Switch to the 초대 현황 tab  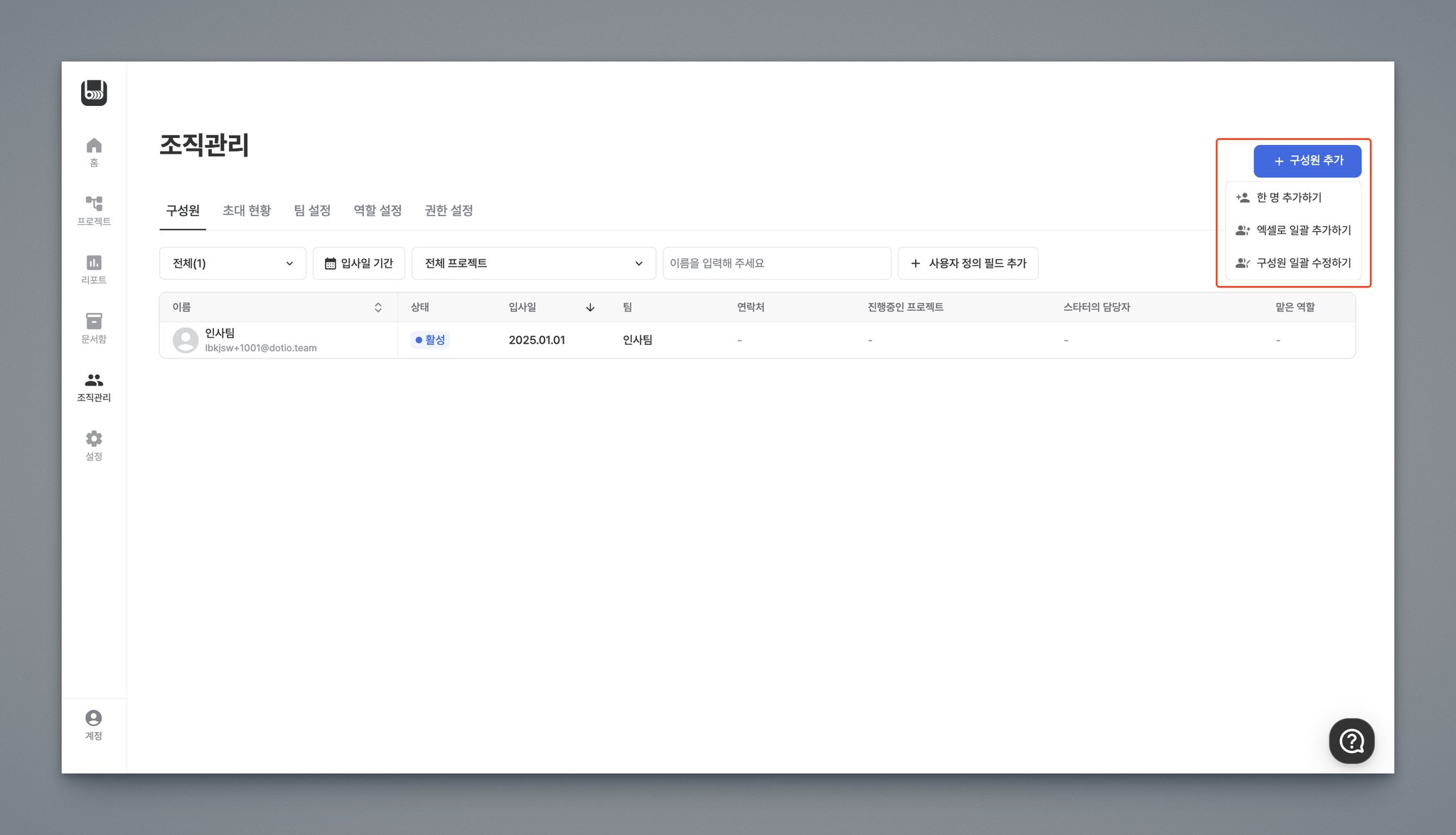point(247,211)
